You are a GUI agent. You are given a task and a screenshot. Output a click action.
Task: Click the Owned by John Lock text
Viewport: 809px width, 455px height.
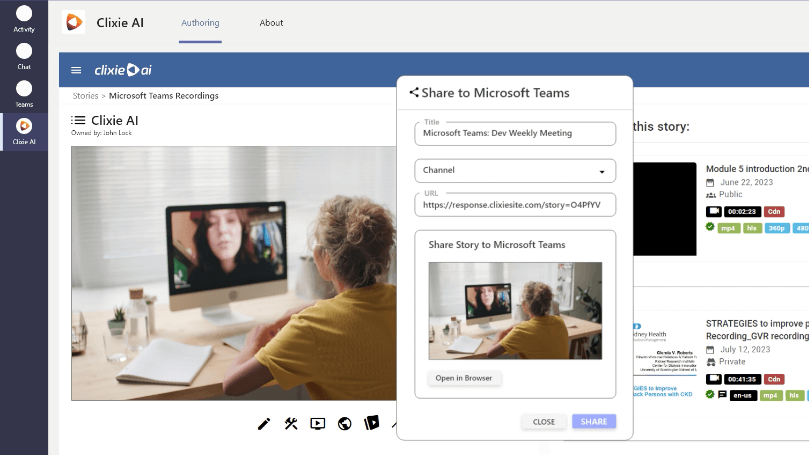click(x=101, y=133)
